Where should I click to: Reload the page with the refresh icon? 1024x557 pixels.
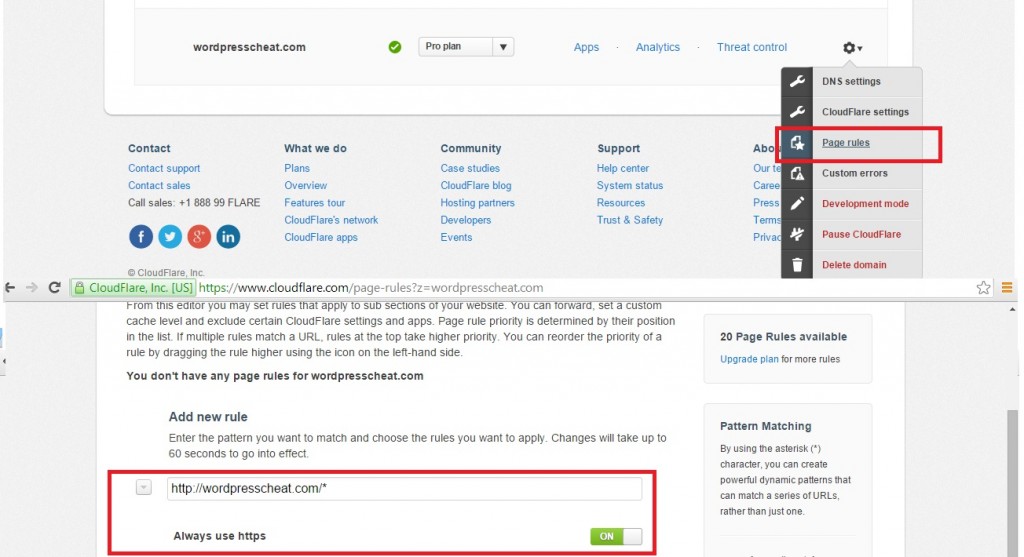click(x=55, y=287)
